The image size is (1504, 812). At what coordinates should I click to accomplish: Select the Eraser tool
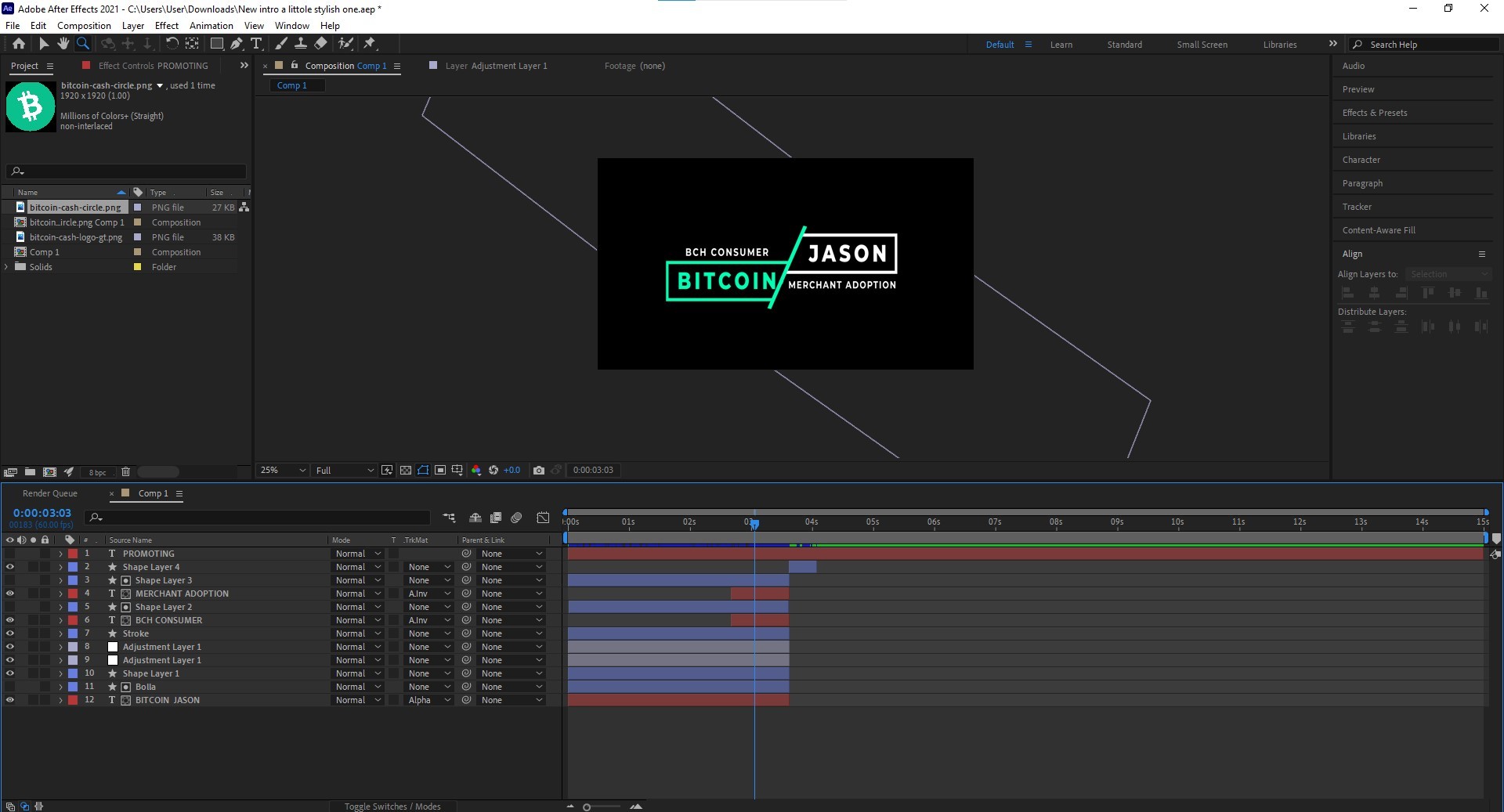pos(320,44)
